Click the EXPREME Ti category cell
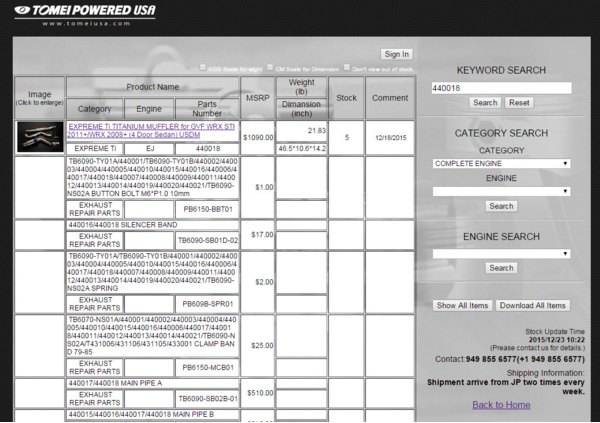The height and width of the screenshot is (423, 600). pos(95,149)
